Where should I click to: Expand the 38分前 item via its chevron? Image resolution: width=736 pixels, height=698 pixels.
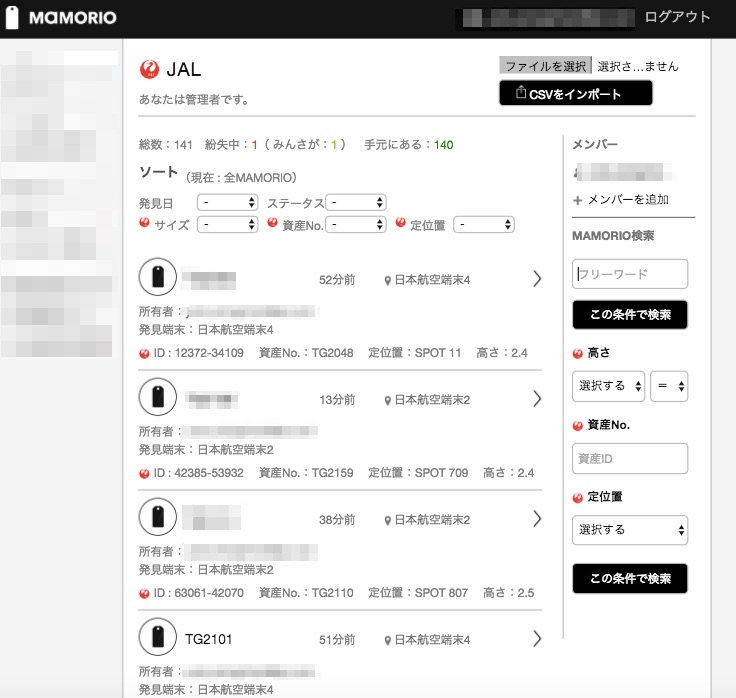(x=537, y=519)
